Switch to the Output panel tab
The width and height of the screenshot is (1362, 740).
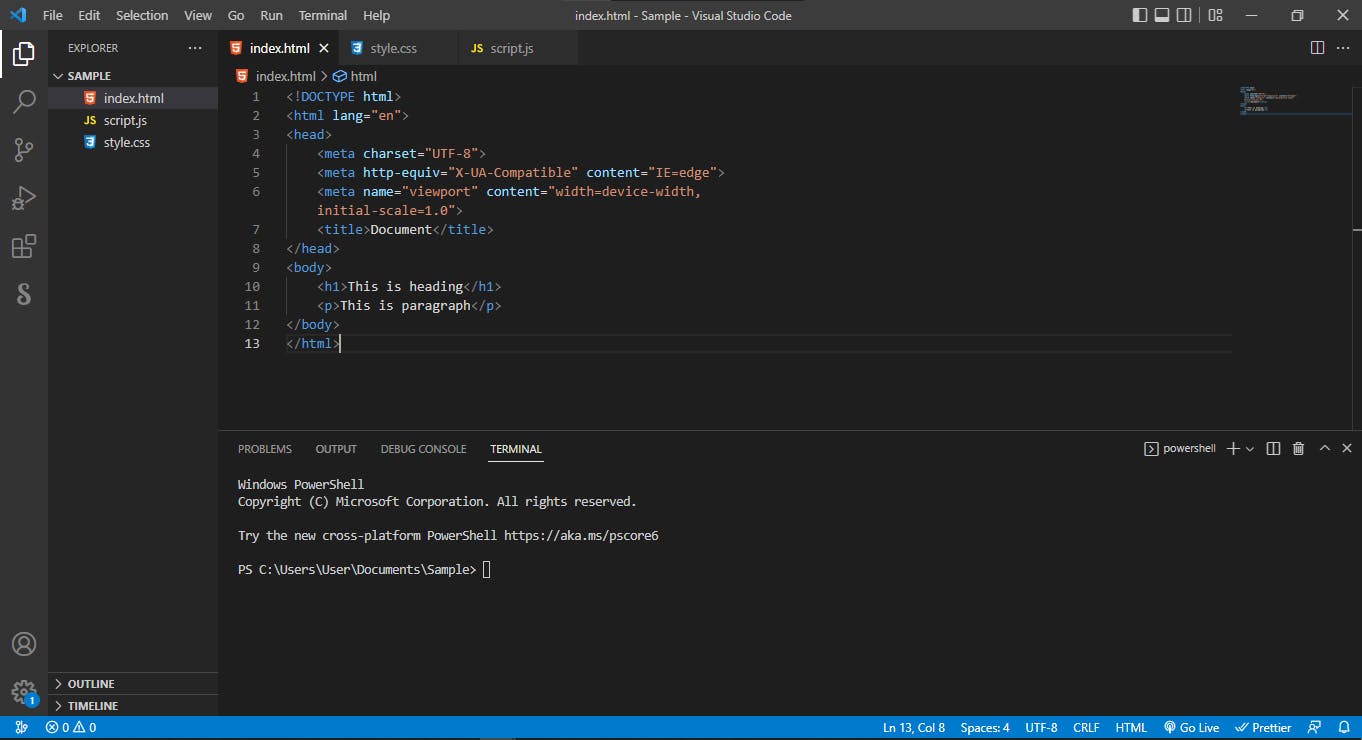(x=336, y=449)
